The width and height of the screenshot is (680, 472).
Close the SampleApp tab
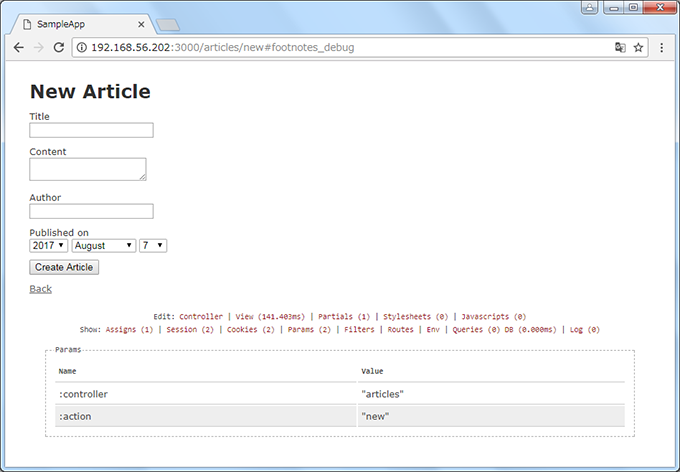141,24
